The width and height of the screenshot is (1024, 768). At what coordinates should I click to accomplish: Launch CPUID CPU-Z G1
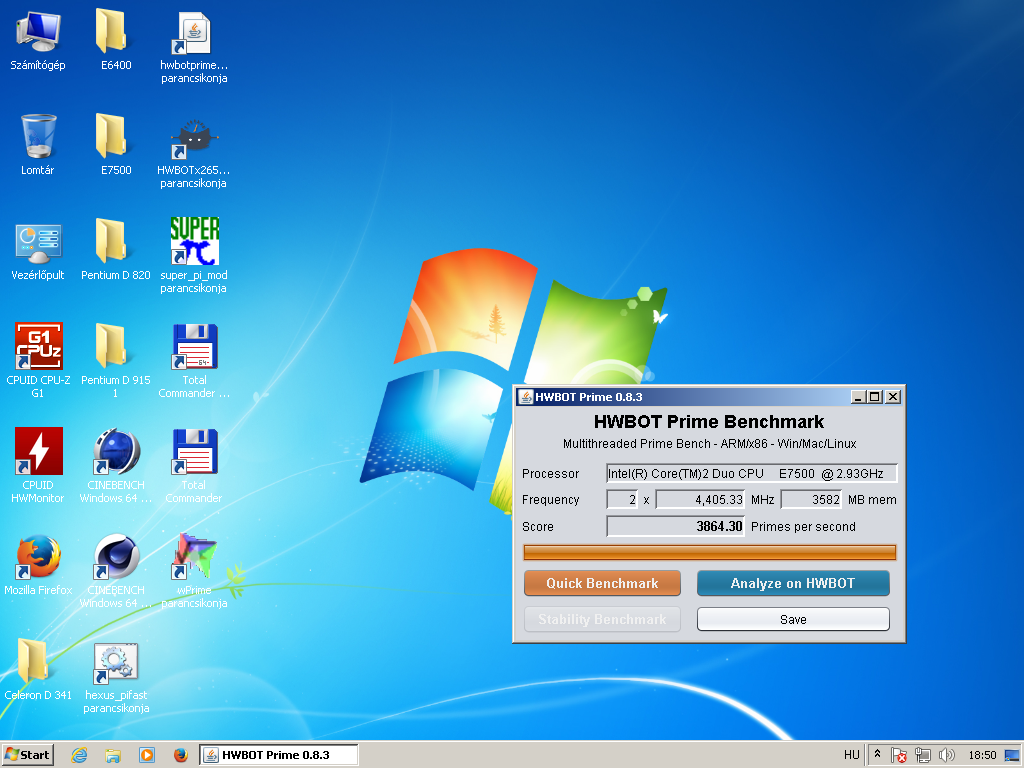coord(38,360)
